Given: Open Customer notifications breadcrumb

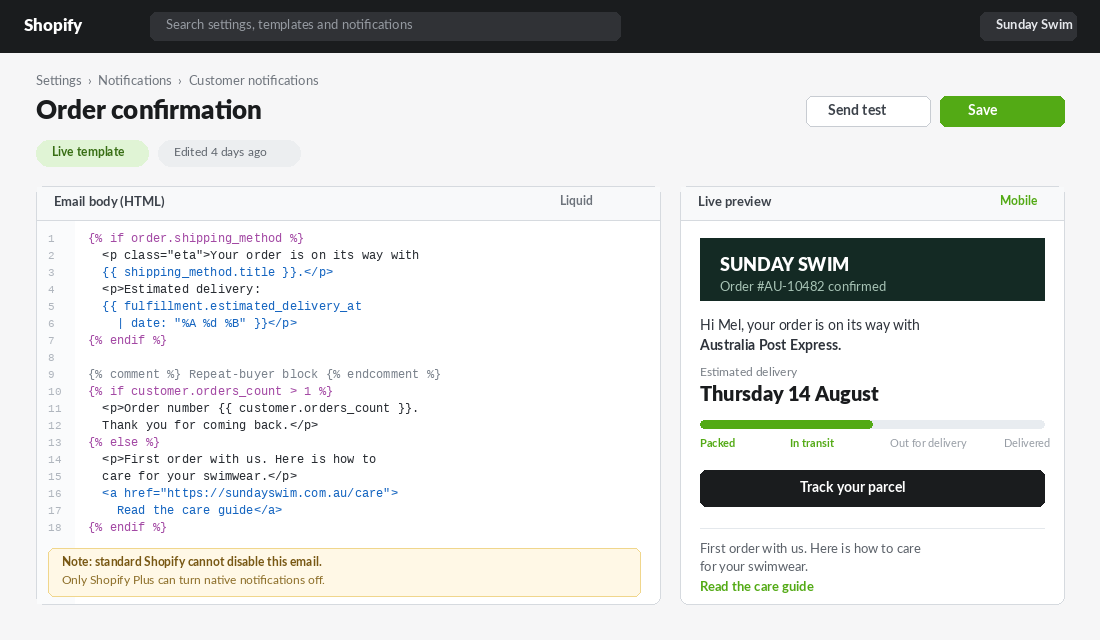Looking at the screenshot, I should click(x=253, y=81).
